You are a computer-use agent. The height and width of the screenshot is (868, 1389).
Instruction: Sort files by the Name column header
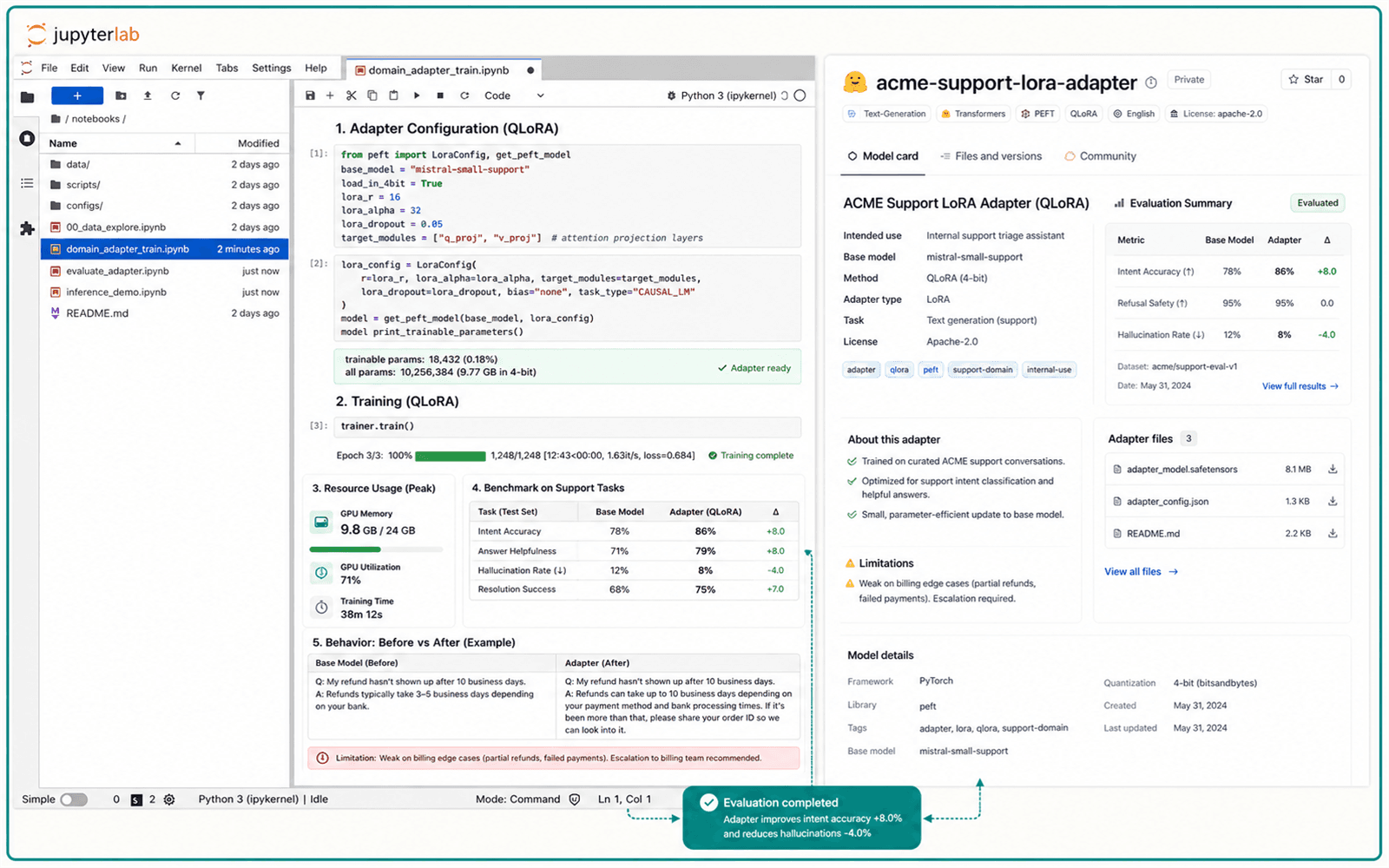pyautogui.click(x=116, y=143)
